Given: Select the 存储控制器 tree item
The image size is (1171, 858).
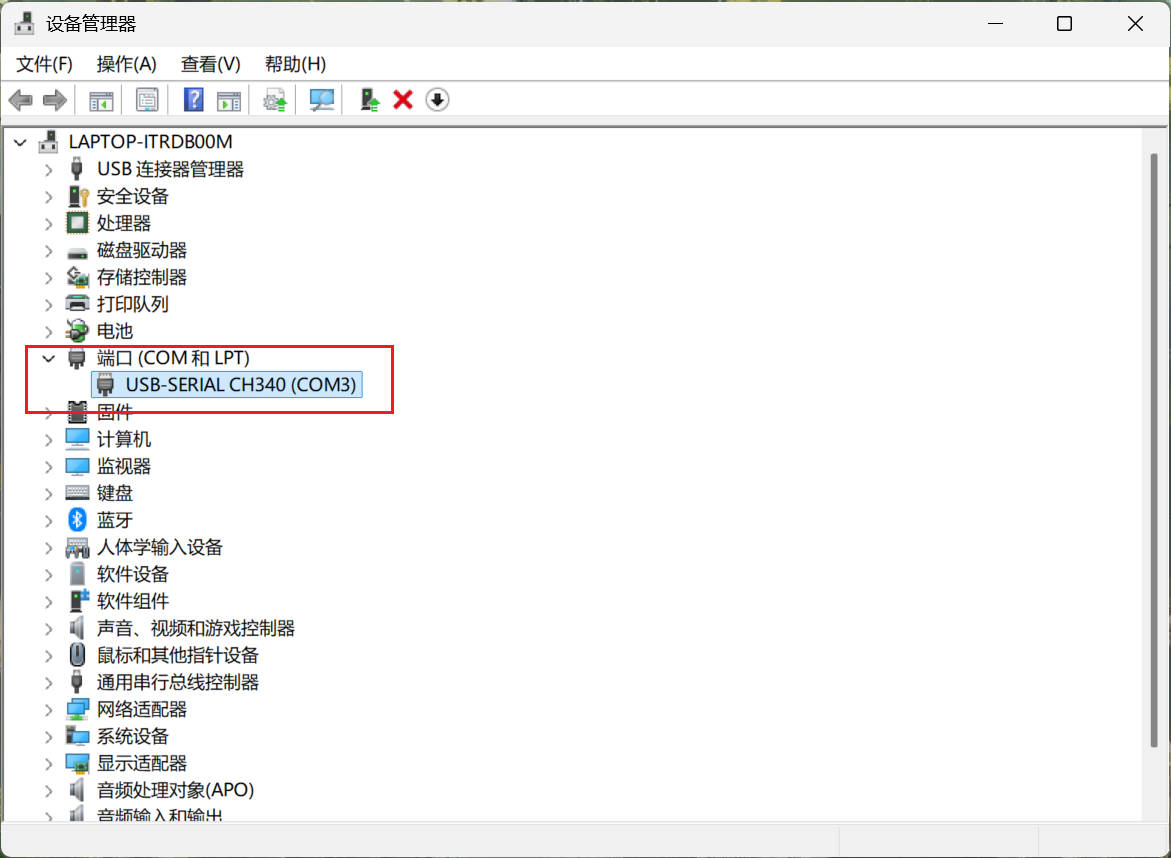Looking at the screenshot, I should pos(141,277).
